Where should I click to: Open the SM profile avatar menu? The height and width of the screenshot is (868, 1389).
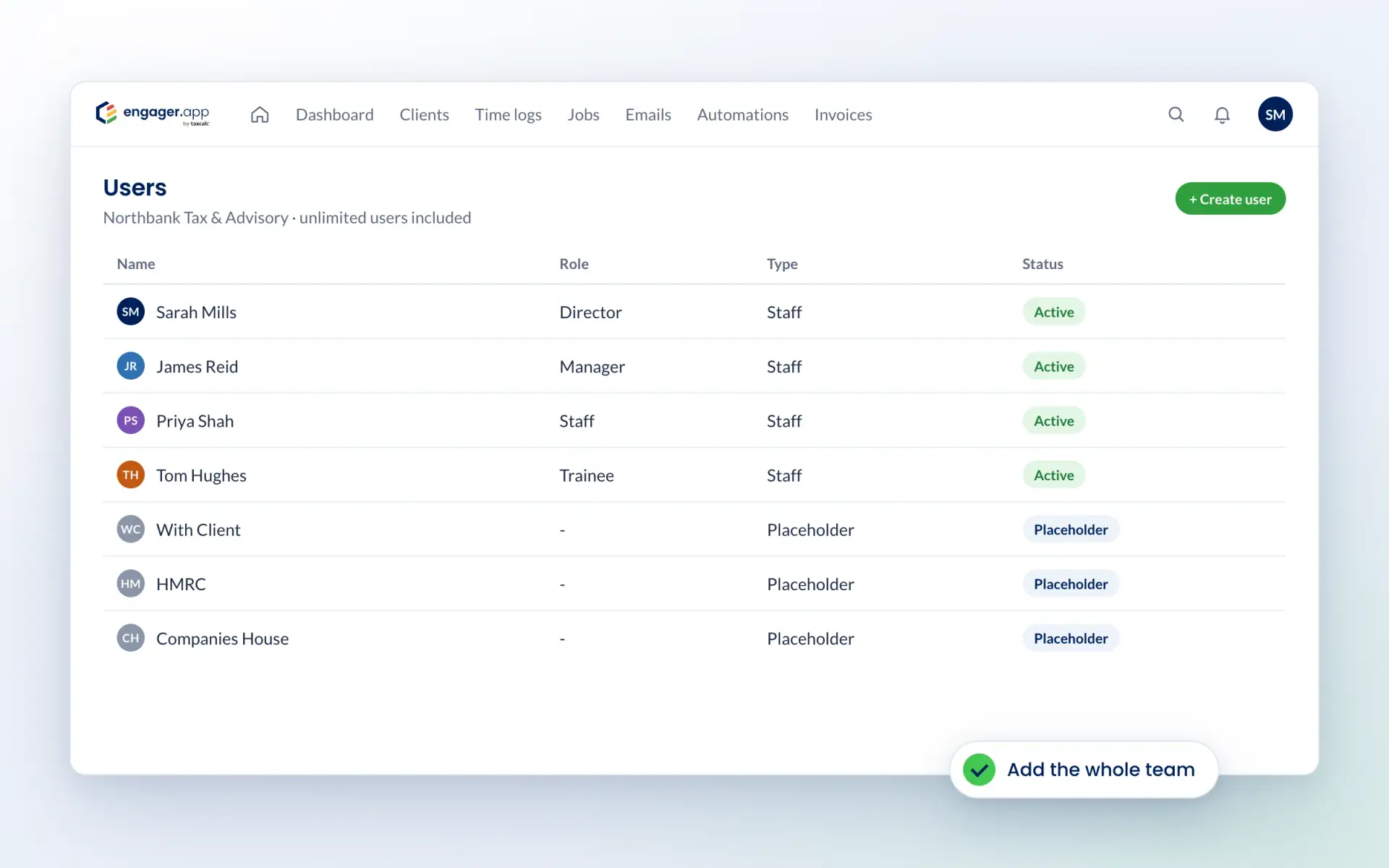(x=1275, y=114)
